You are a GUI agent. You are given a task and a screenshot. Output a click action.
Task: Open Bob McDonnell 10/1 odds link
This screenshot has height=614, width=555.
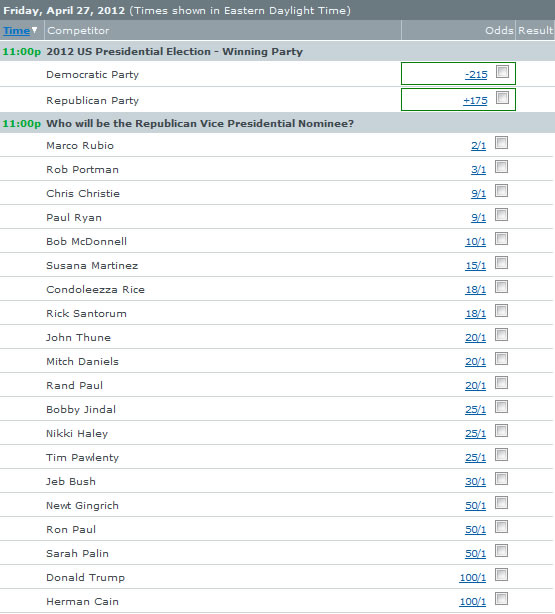[x=475, y=242]
